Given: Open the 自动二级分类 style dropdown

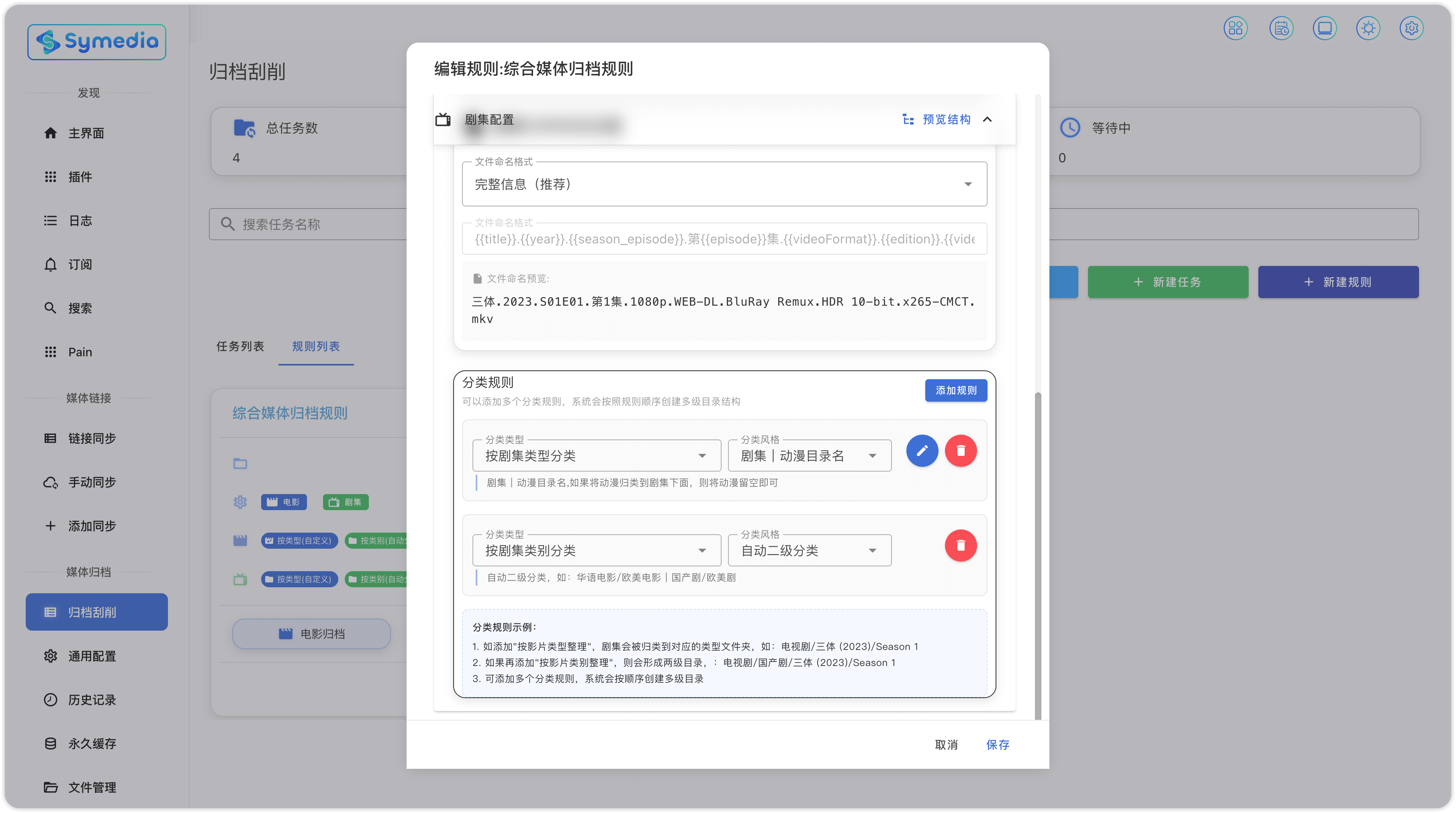Looking at the screenshot, I should (809, 551).
